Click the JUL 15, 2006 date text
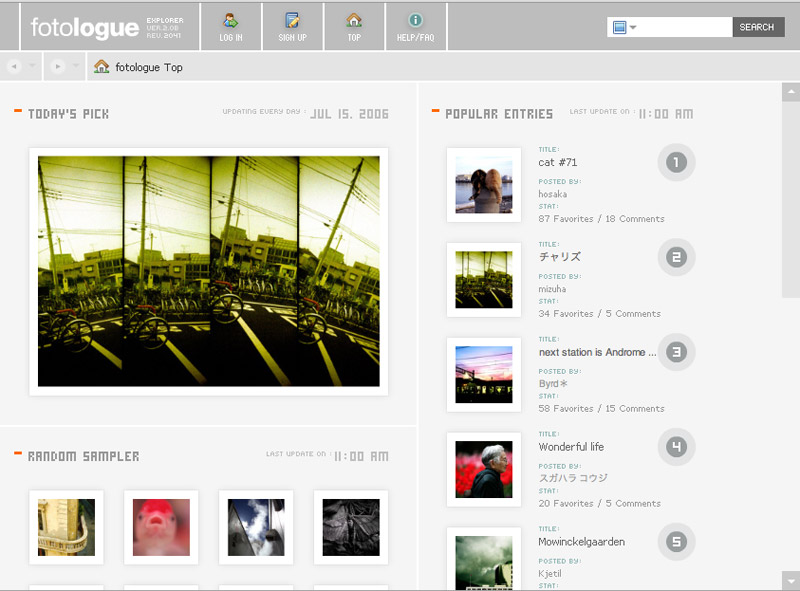The height and width of the screenshot is (591, 800). pos(349,114)
